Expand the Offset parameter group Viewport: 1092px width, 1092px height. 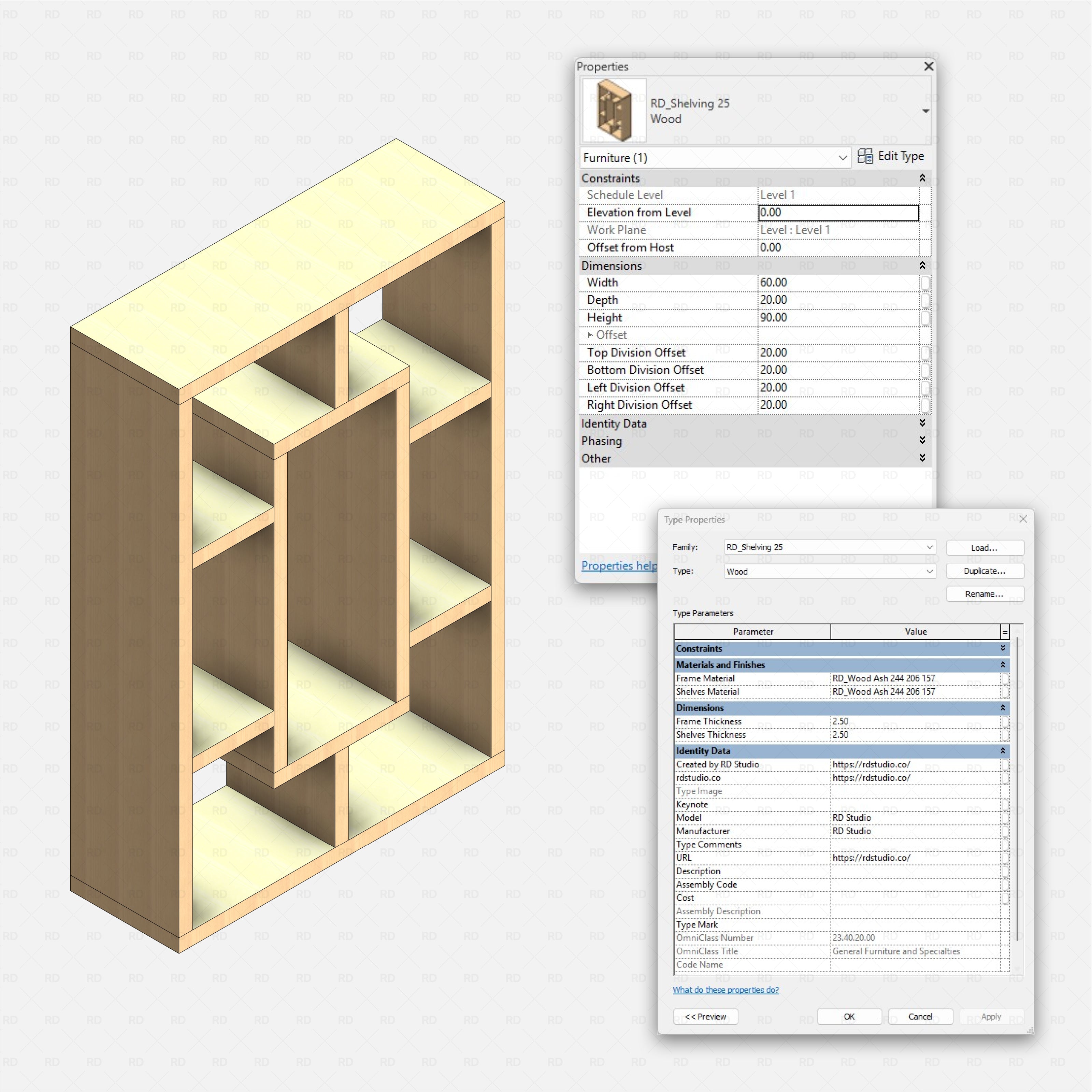590,335
